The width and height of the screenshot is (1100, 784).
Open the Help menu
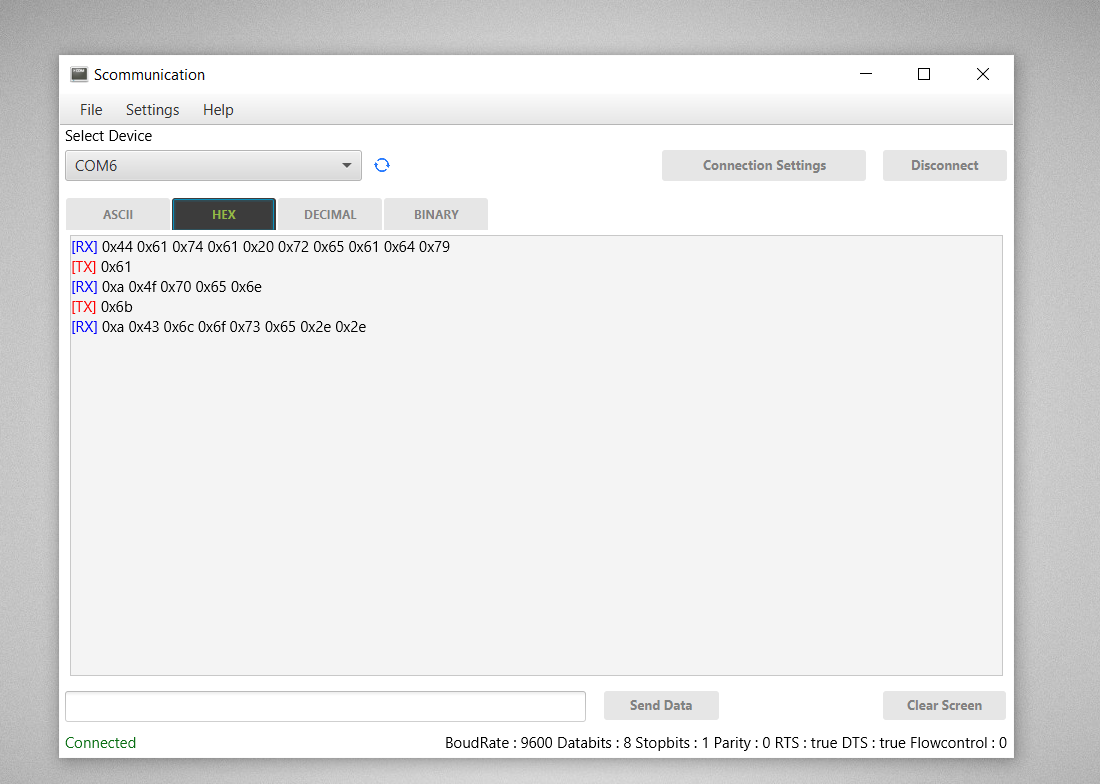point(218,110)
